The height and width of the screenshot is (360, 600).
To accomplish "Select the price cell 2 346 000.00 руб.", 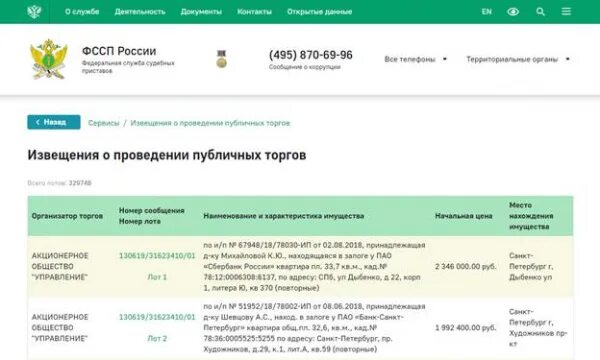I will tap(466, 266).
